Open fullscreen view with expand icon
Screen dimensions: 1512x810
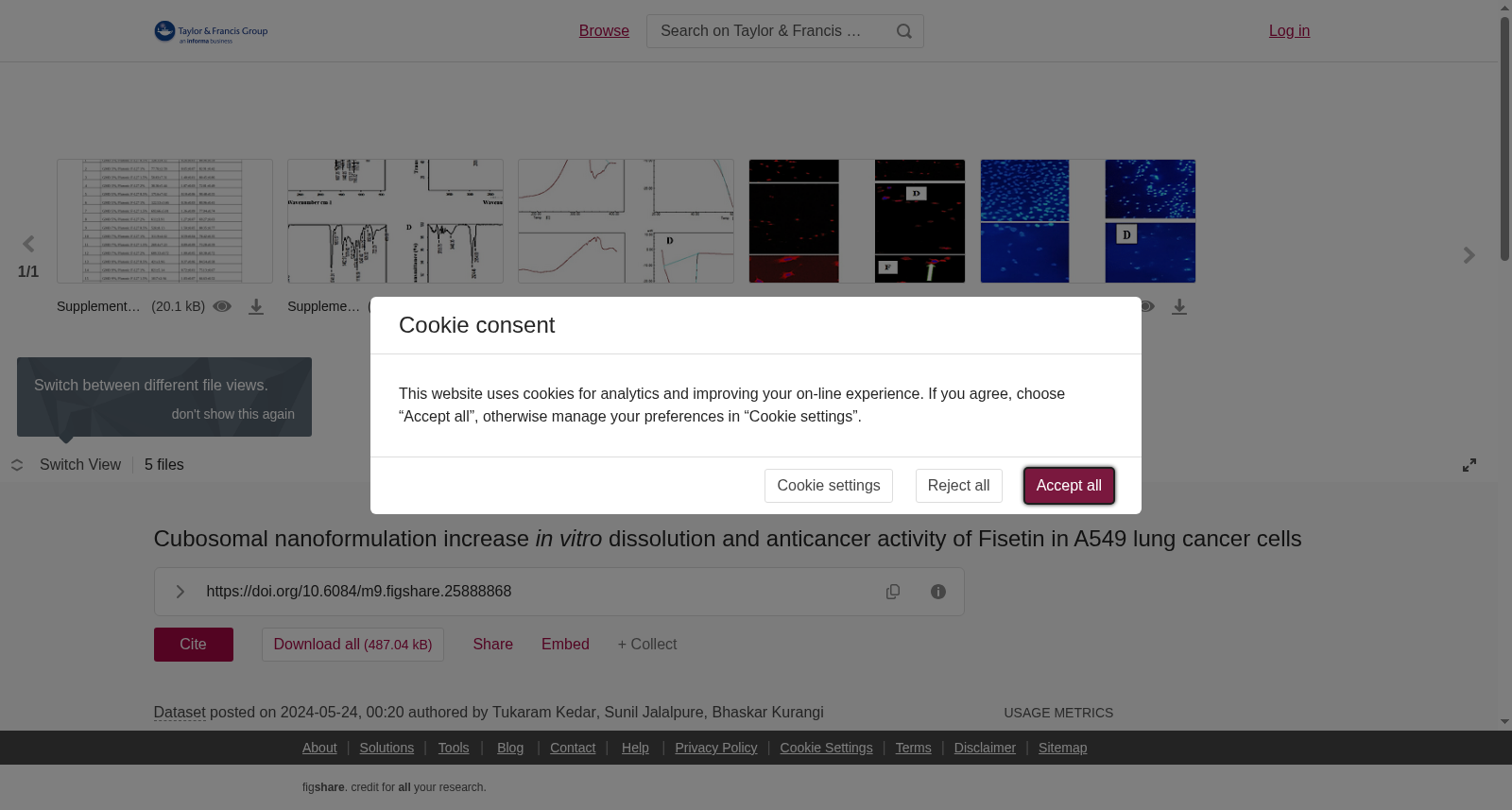1469,465
